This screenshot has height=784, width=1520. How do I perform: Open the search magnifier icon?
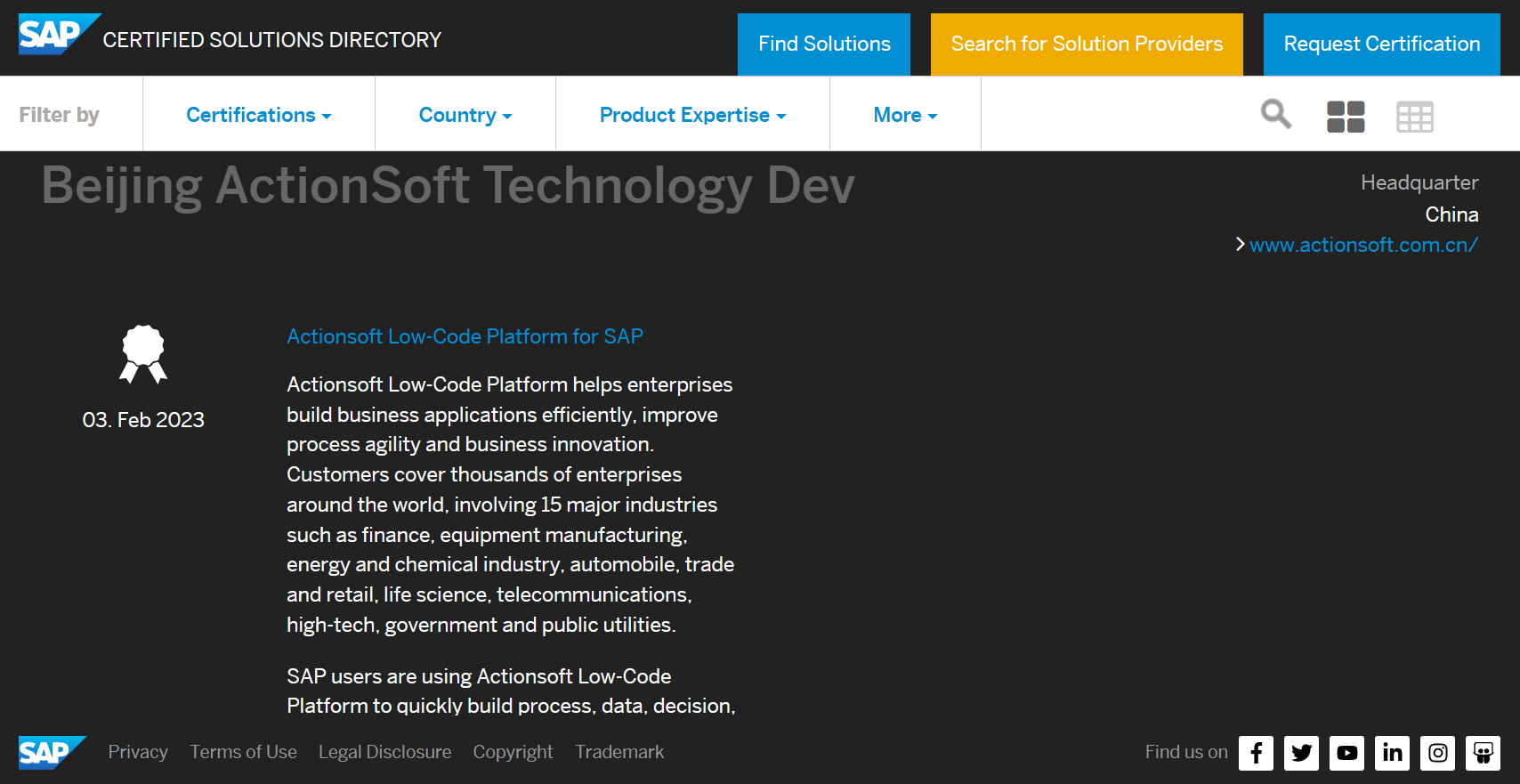1276,114
